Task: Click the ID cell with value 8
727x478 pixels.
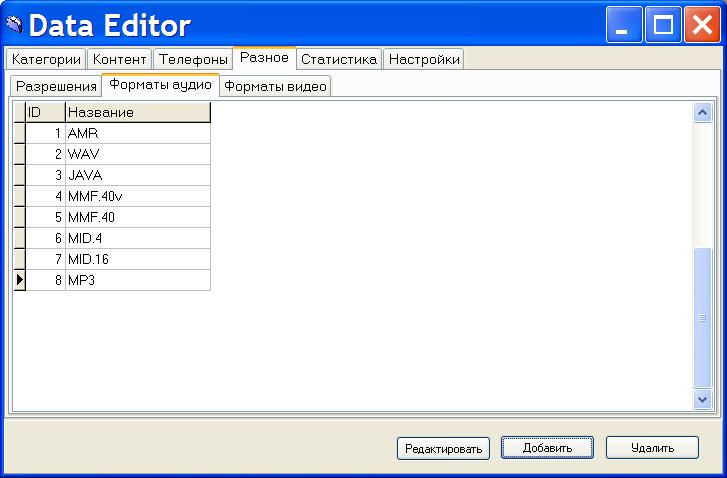Action: point(45,280)
